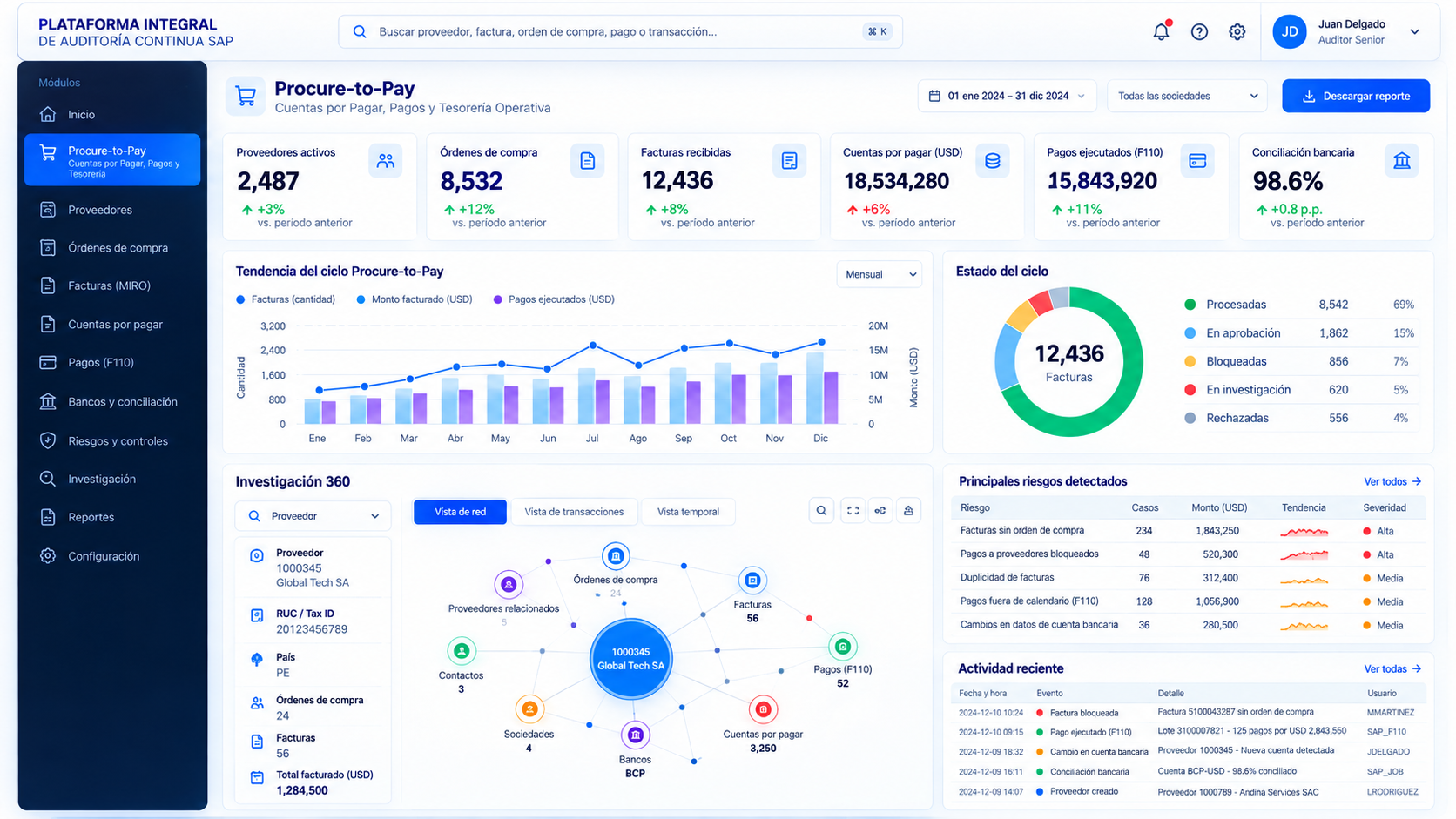Select the Órdenes de compra graph node
Screen dimensions: 1456x819
(x=616, y=555)
